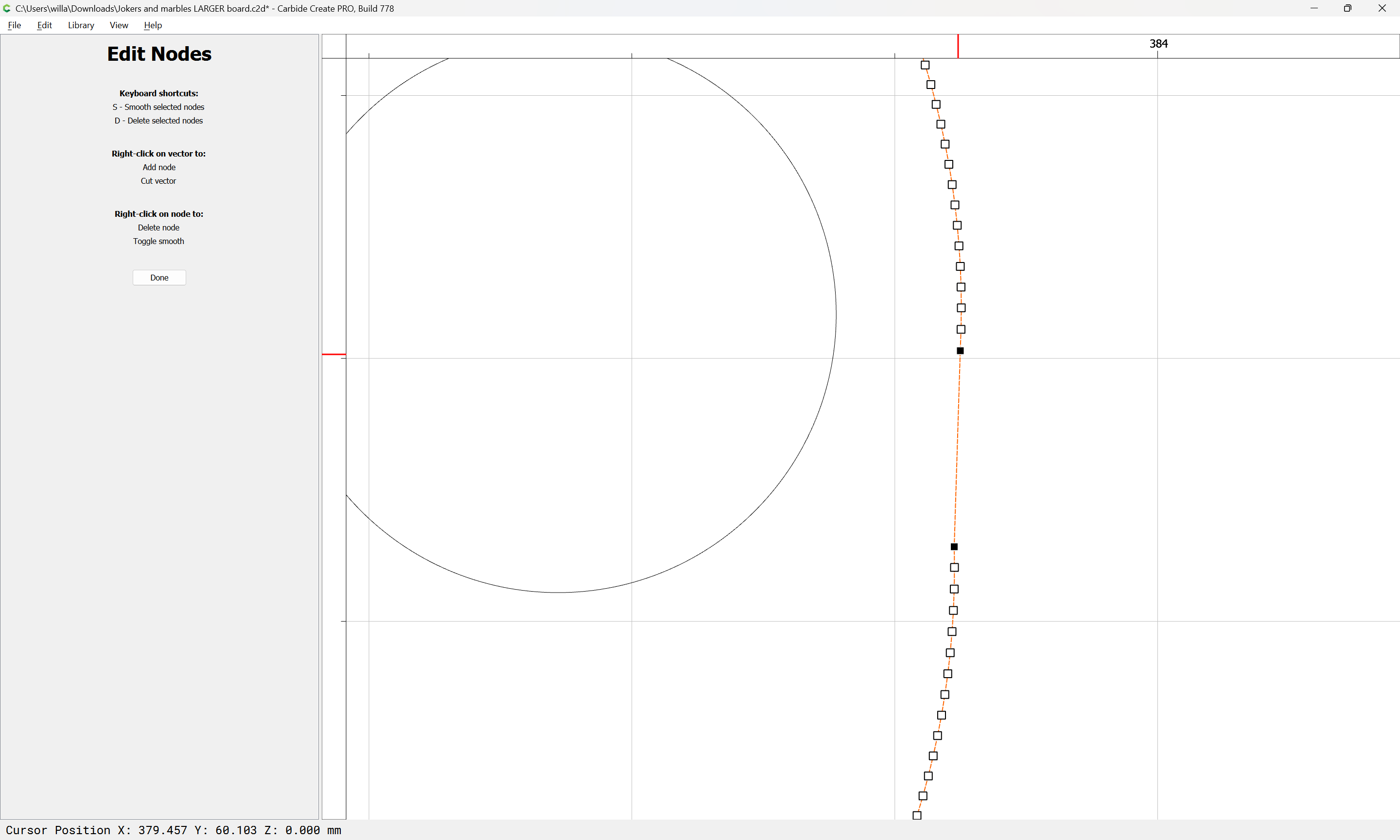The image size is (1400, 840).
Task: Minimize the Carbide Create window
Action: [x=1314, y=8]
